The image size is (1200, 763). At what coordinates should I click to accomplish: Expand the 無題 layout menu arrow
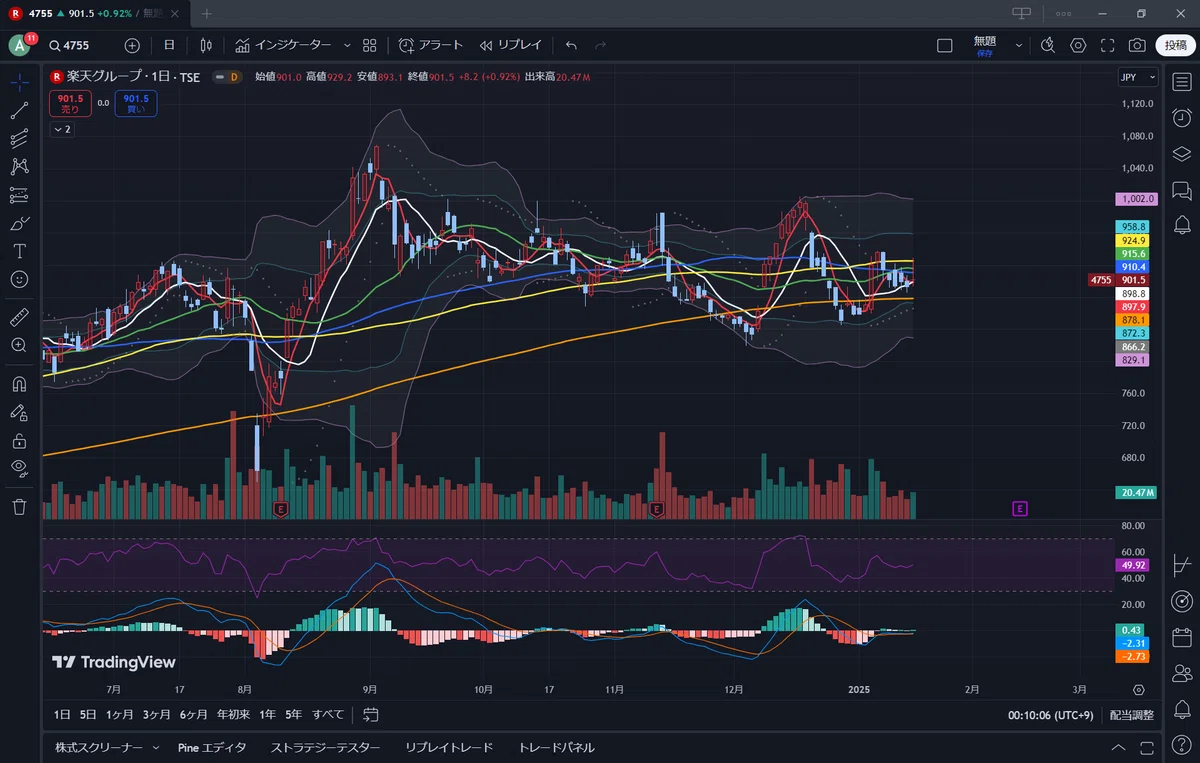(x=1019, y=45)
